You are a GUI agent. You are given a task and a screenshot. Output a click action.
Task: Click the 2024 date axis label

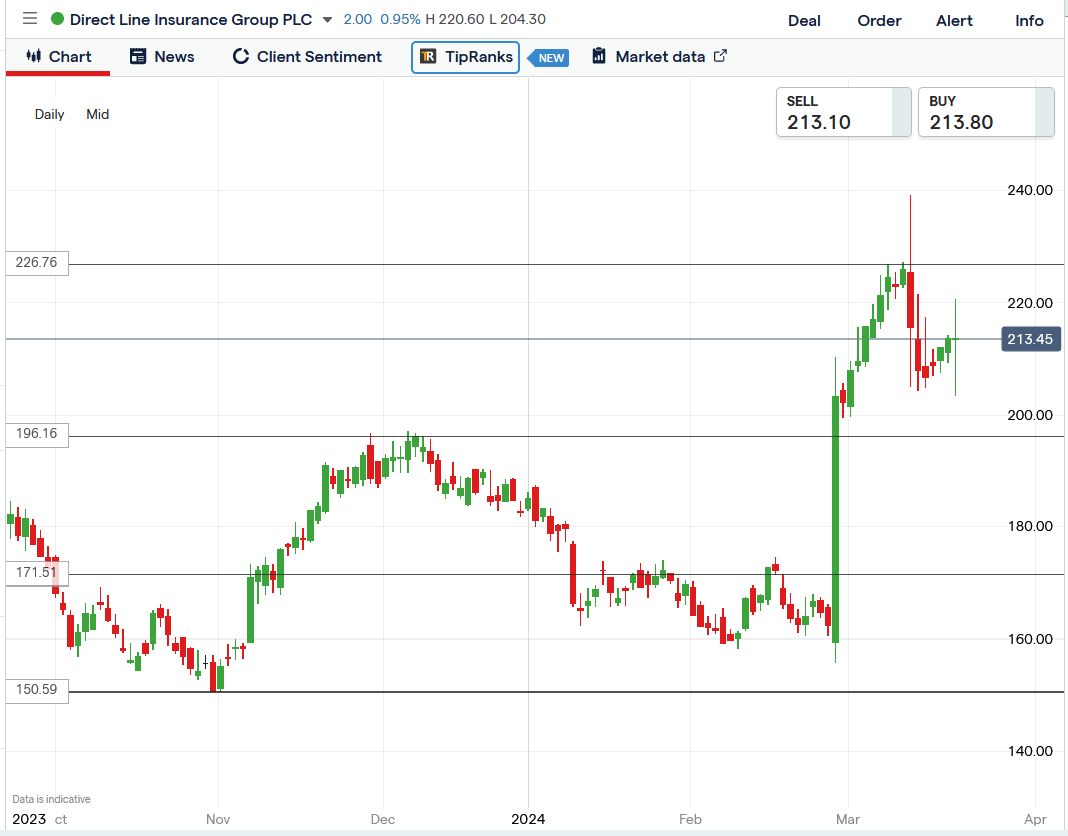[528, 819]
